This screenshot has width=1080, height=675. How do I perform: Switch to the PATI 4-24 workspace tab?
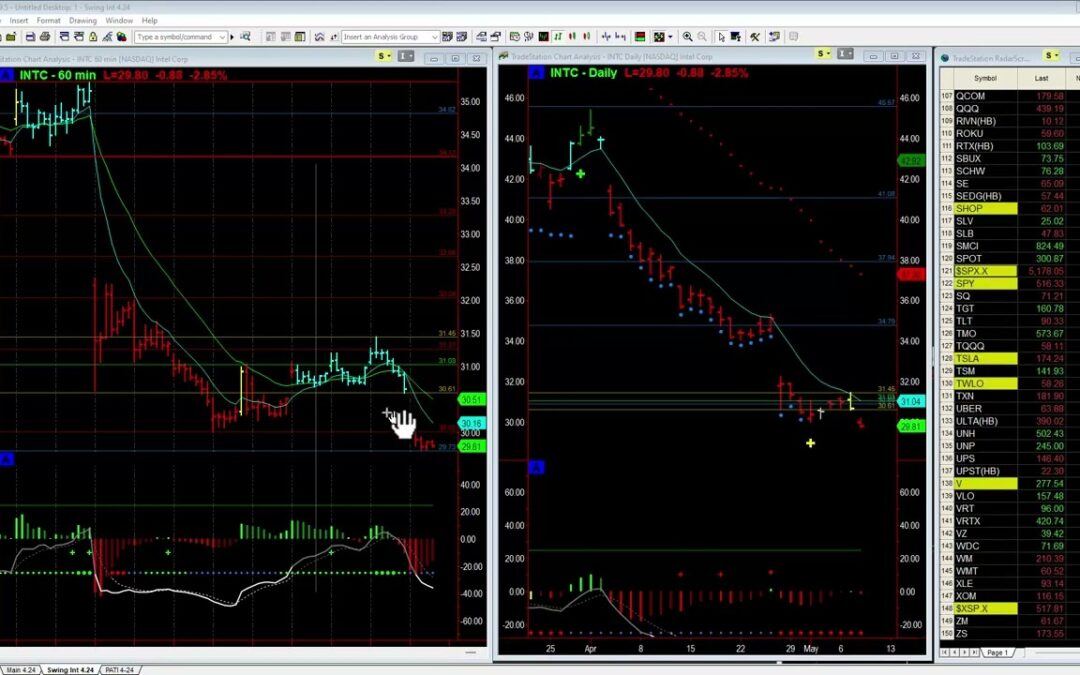click(x=120, y=669)
